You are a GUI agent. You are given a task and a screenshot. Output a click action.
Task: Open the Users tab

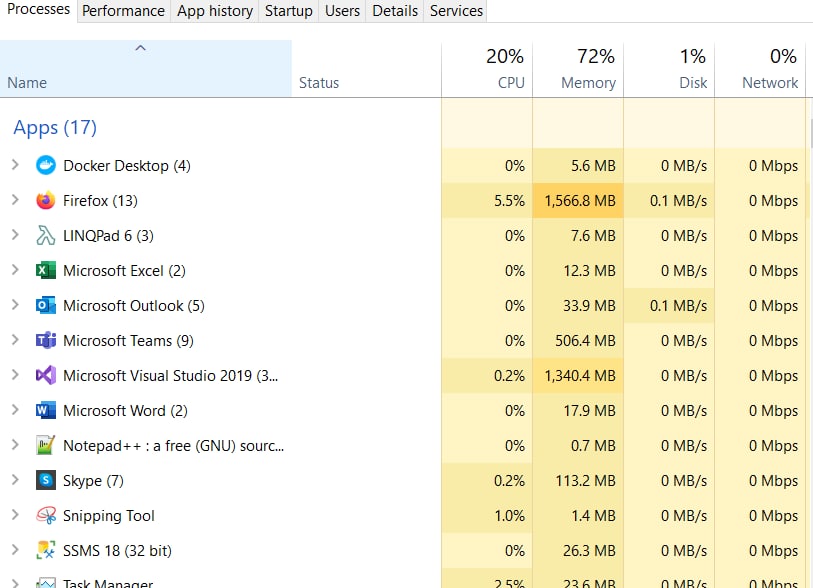tap(342, 11)
